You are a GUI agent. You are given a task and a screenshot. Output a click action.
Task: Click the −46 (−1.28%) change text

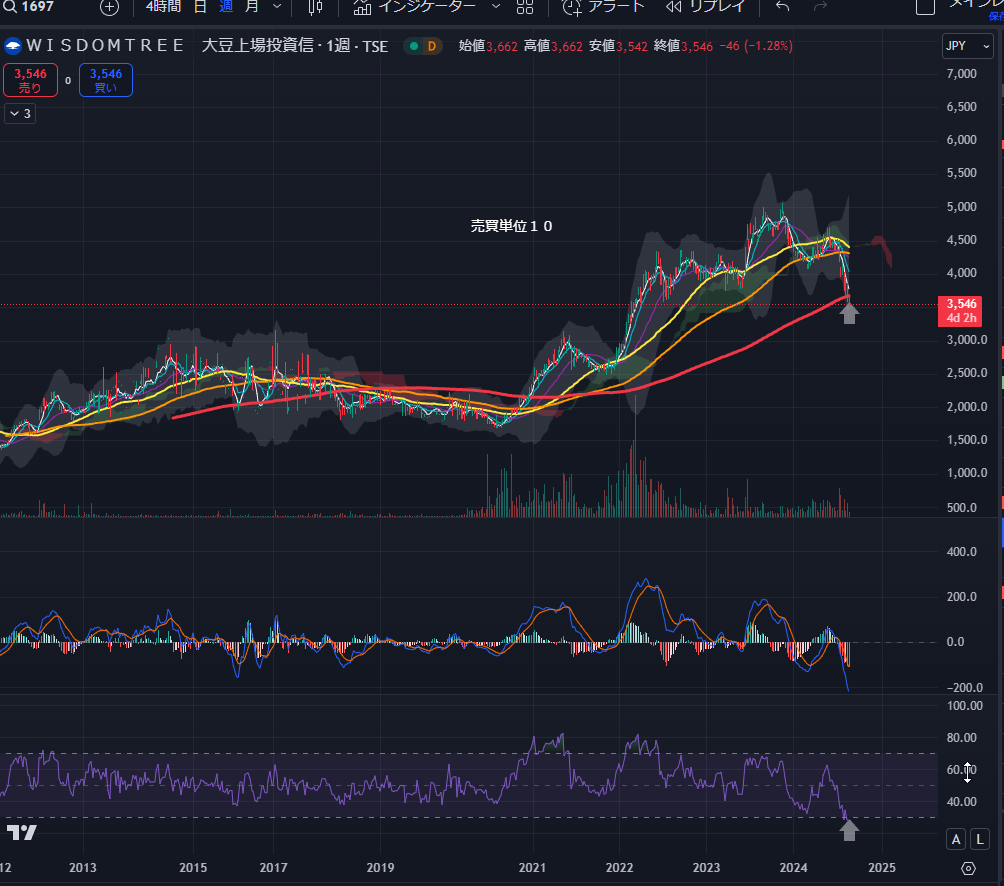(756, 46)
